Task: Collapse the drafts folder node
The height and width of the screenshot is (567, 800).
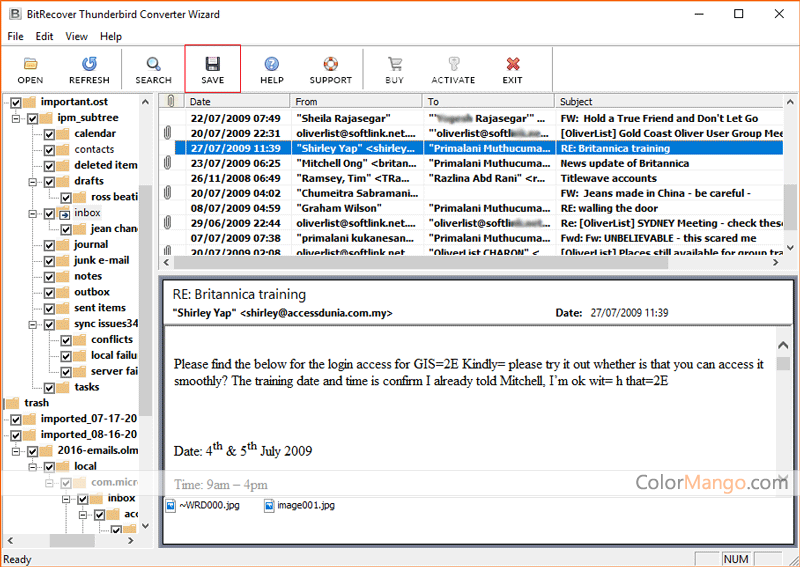Action: tap(33, 182)
